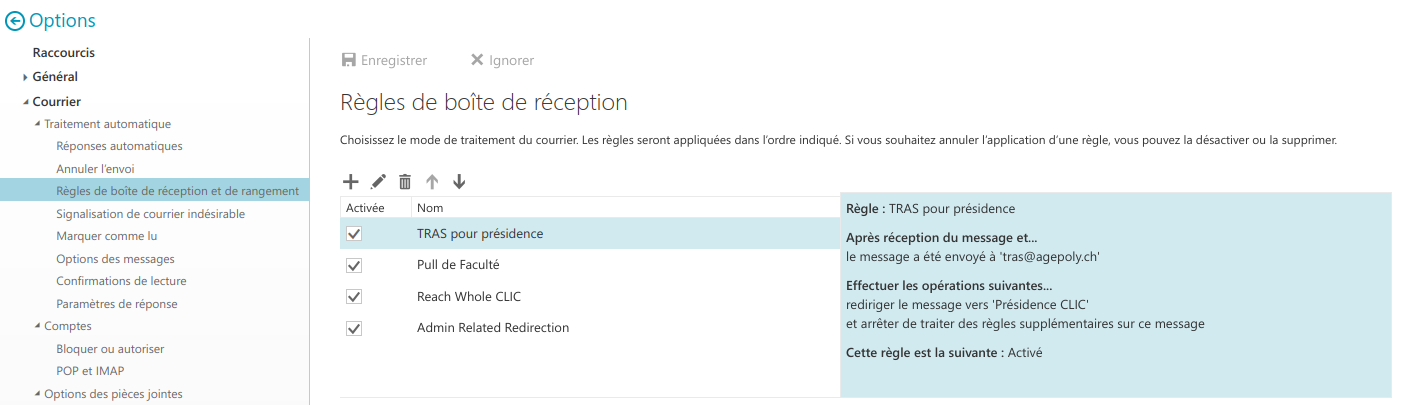Expand the Général section
Image resolution: width=1402 pixels, height=405 pixels.
[26, 77]
